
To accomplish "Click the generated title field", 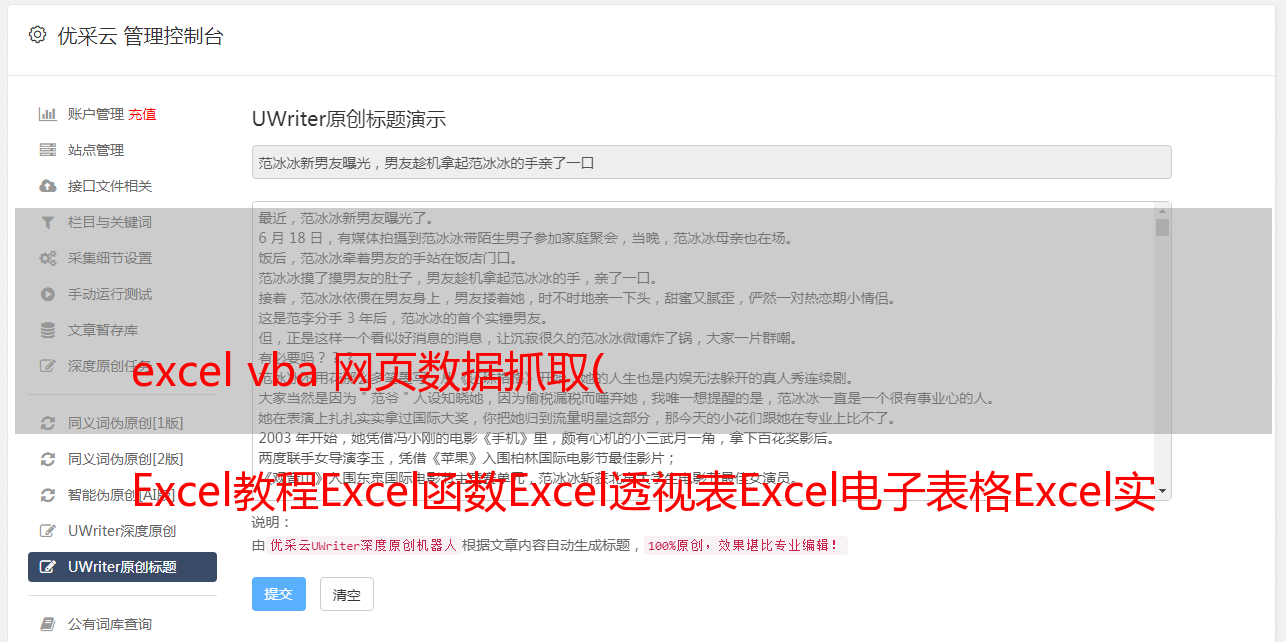I will (x=711, y=162).
